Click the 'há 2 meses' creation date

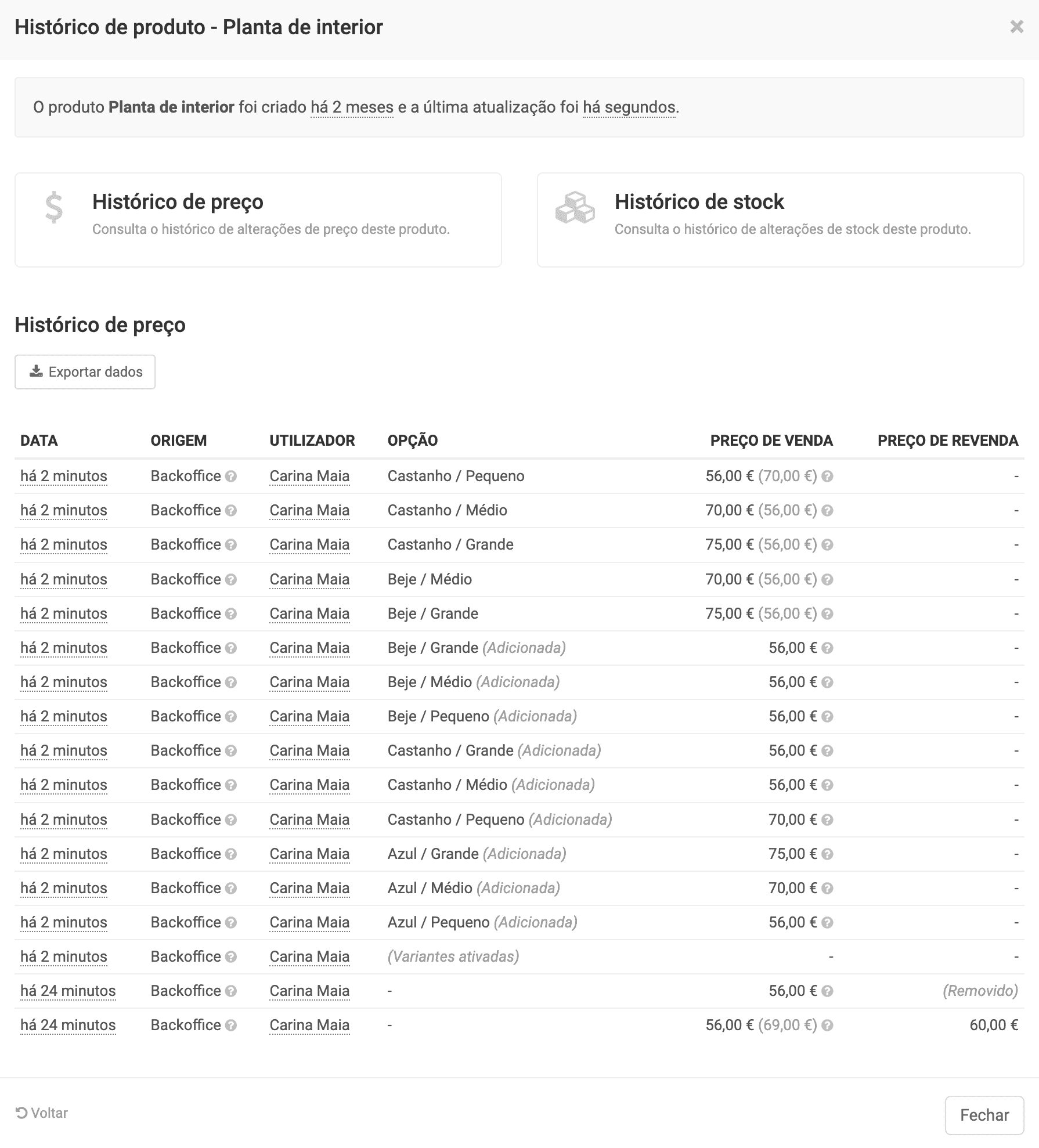tap(352, 107)
